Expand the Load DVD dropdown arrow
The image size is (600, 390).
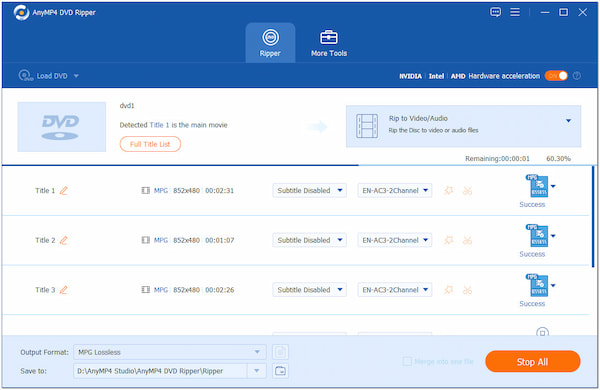[76, 76]
